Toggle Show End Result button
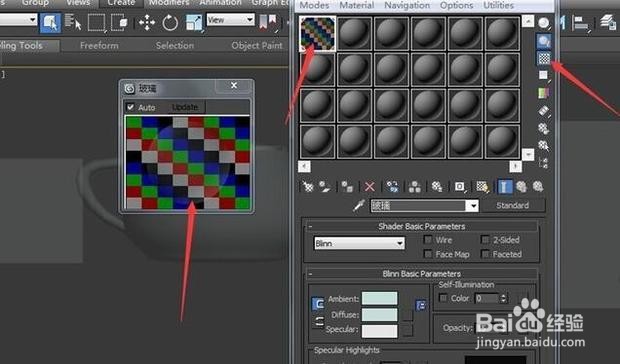The height and width of the screenshot is (364, 620). [x=504, y=186]
